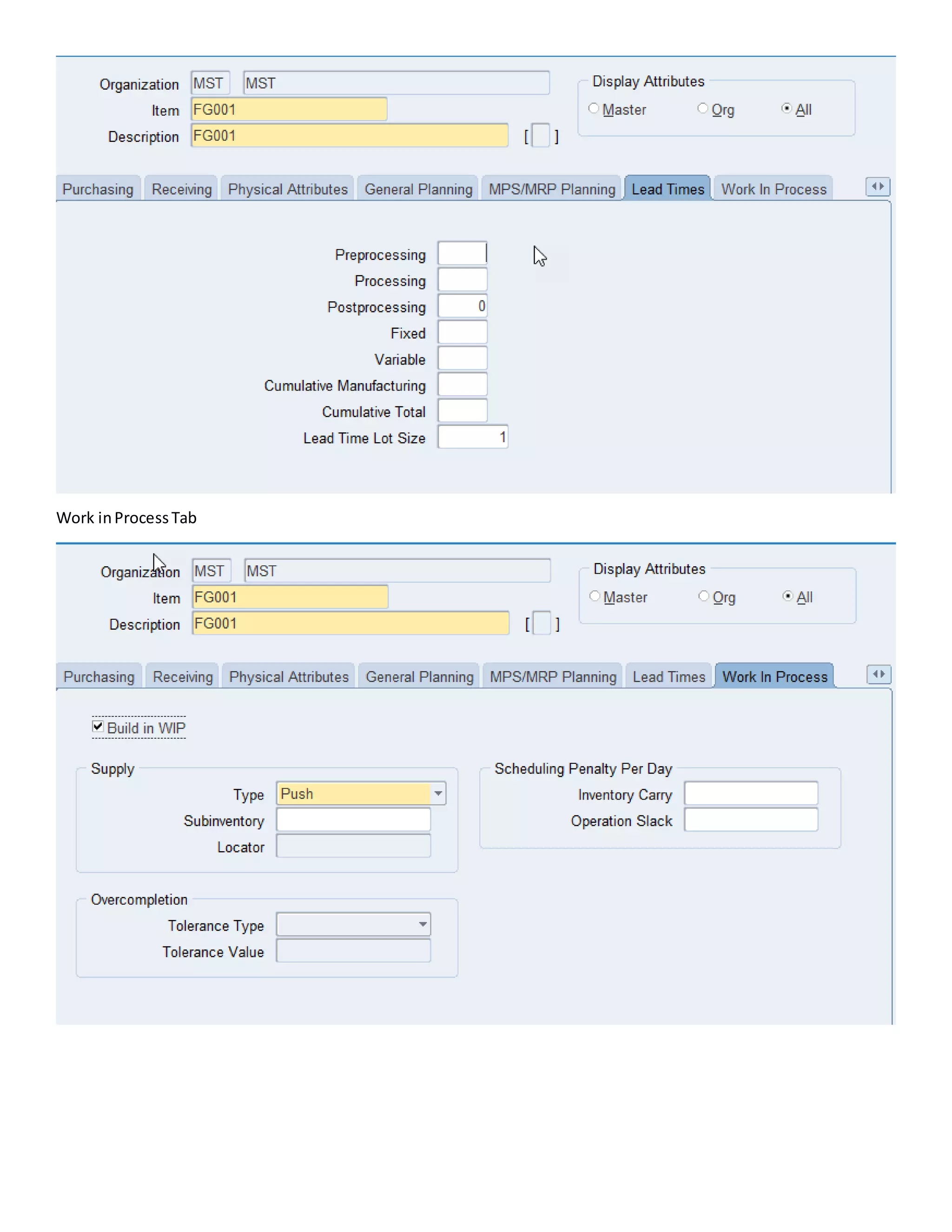Click the Fixed lead time field
Image resolution: width=952 pixels, height=1232 pixels.
463,332
